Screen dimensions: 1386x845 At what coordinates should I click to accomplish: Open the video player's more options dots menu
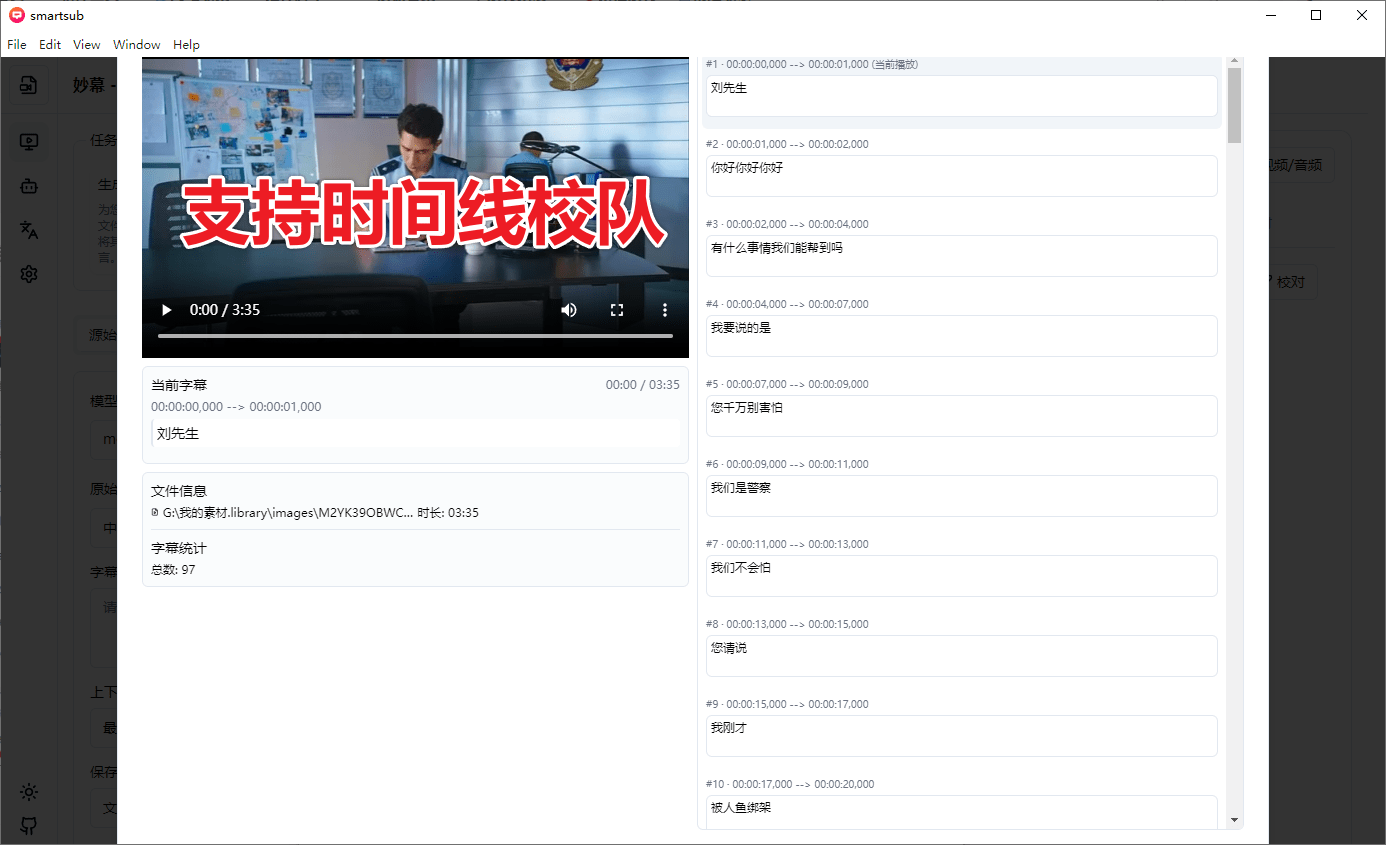point(665,310)
